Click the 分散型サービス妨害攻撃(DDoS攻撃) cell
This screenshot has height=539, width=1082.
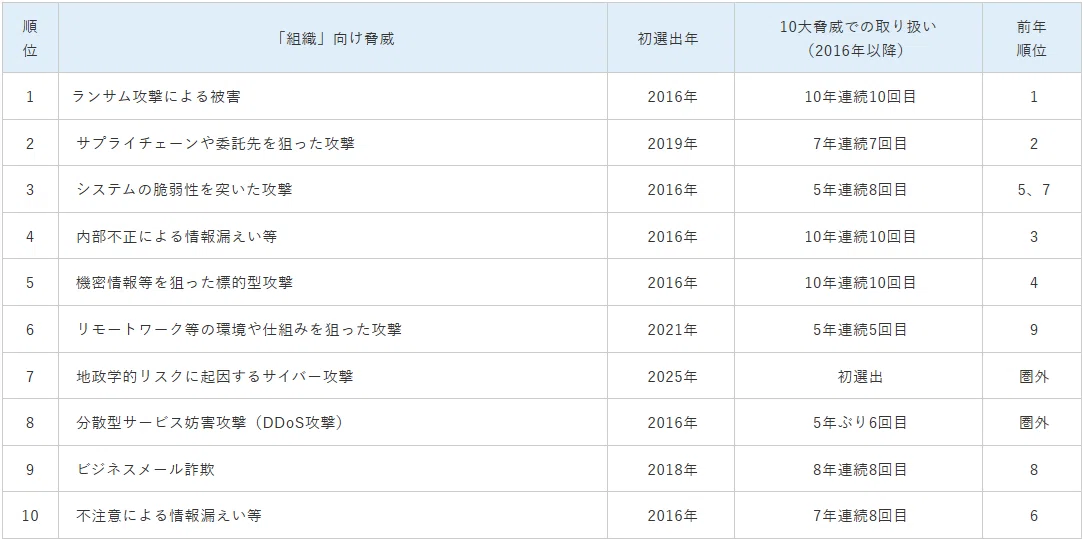[210, 423]
